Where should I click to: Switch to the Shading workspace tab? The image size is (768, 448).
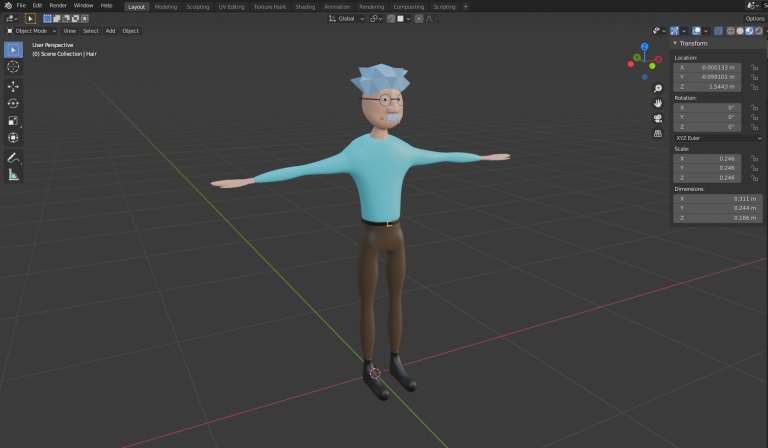pyautogui.click(x=305, y=7)
